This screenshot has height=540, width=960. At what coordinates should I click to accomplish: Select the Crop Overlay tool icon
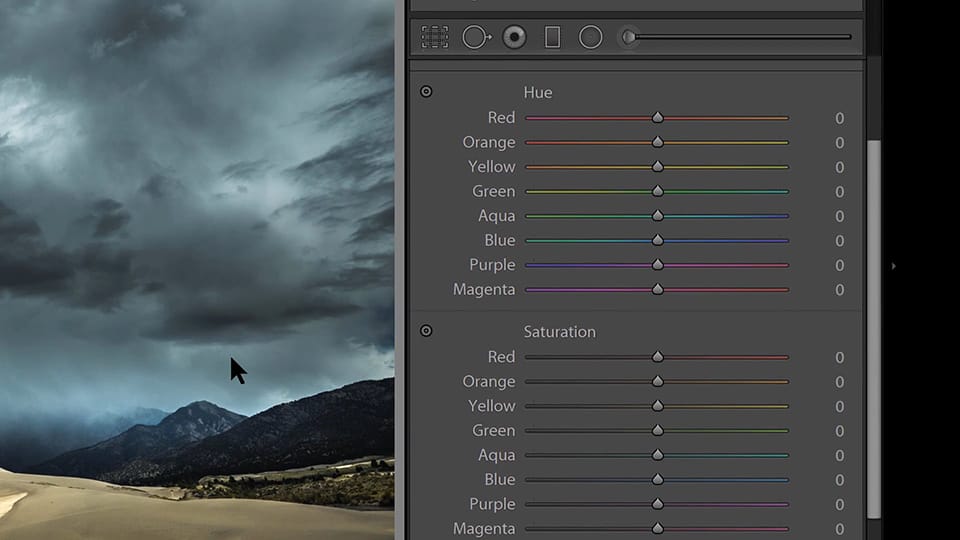coord(435,37)
